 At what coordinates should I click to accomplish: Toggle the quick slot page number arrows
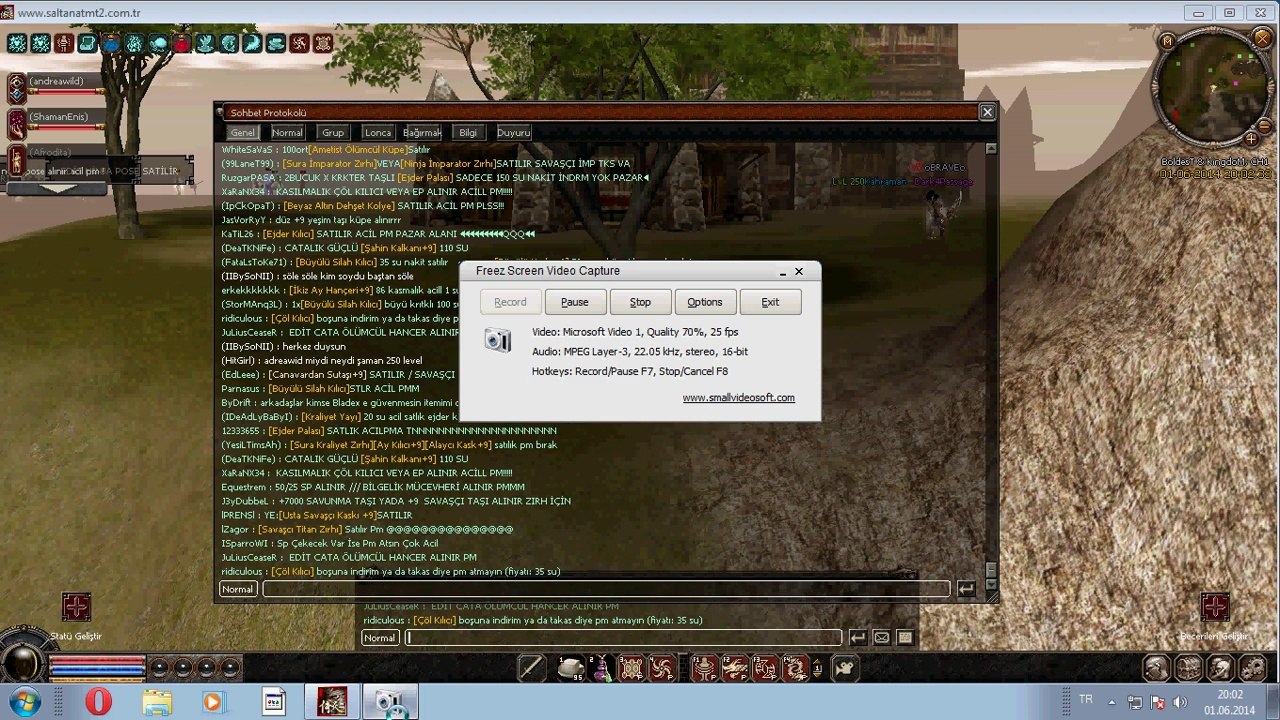818,667
